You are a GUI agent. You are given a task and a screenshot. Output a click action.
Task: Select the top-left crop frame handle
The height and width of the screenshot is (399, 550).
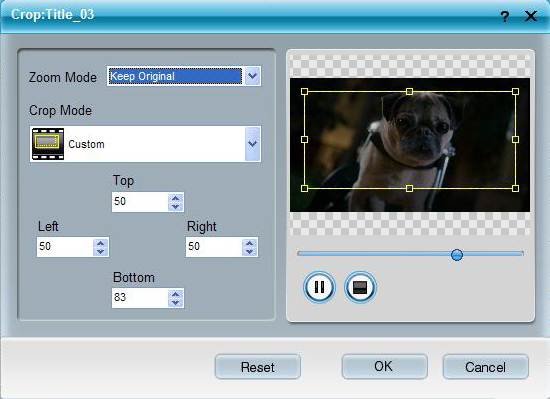tap(304, 92)
